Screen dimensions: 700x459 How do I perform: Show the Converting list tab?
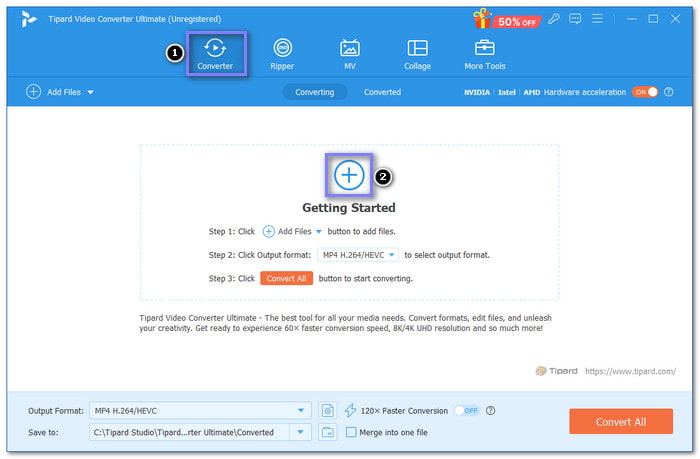pos(315,92)
